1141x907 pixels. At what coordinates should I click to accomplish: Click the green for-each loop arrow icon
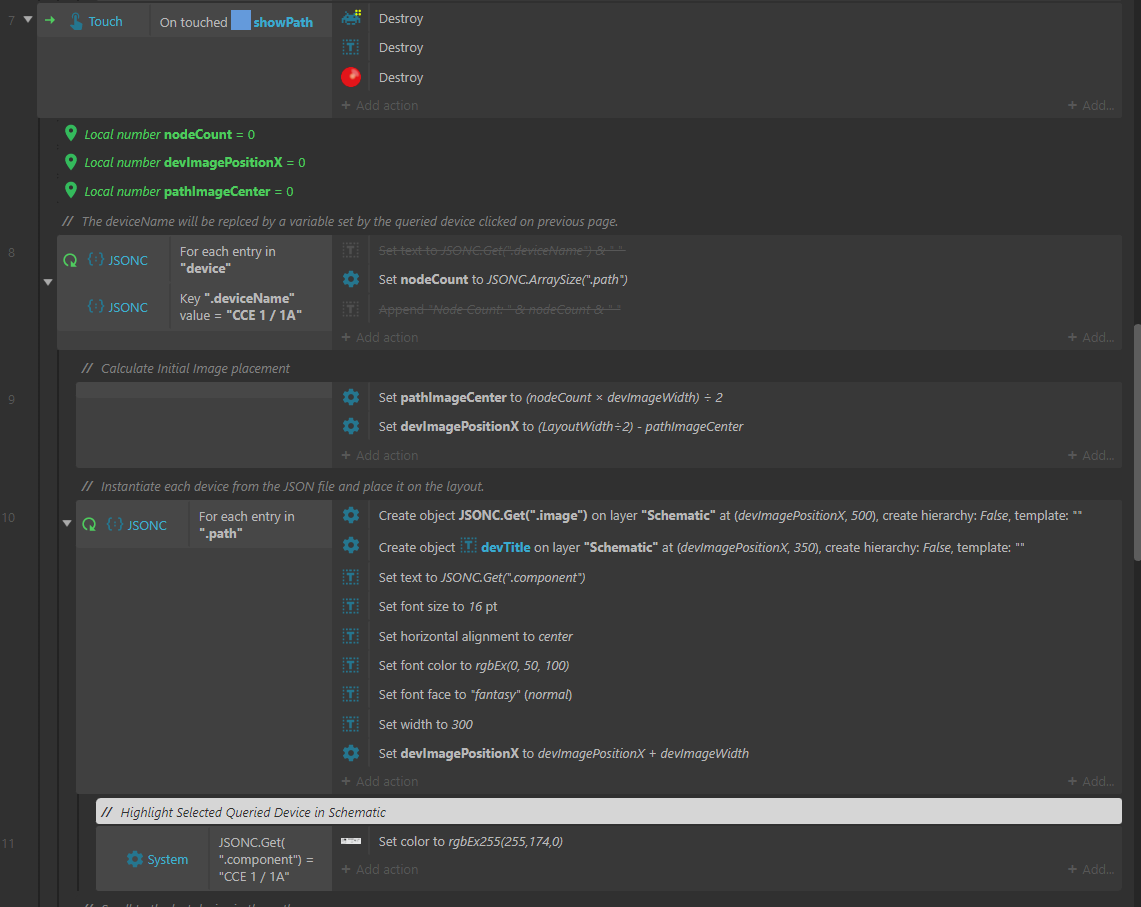tap(70, 259)
